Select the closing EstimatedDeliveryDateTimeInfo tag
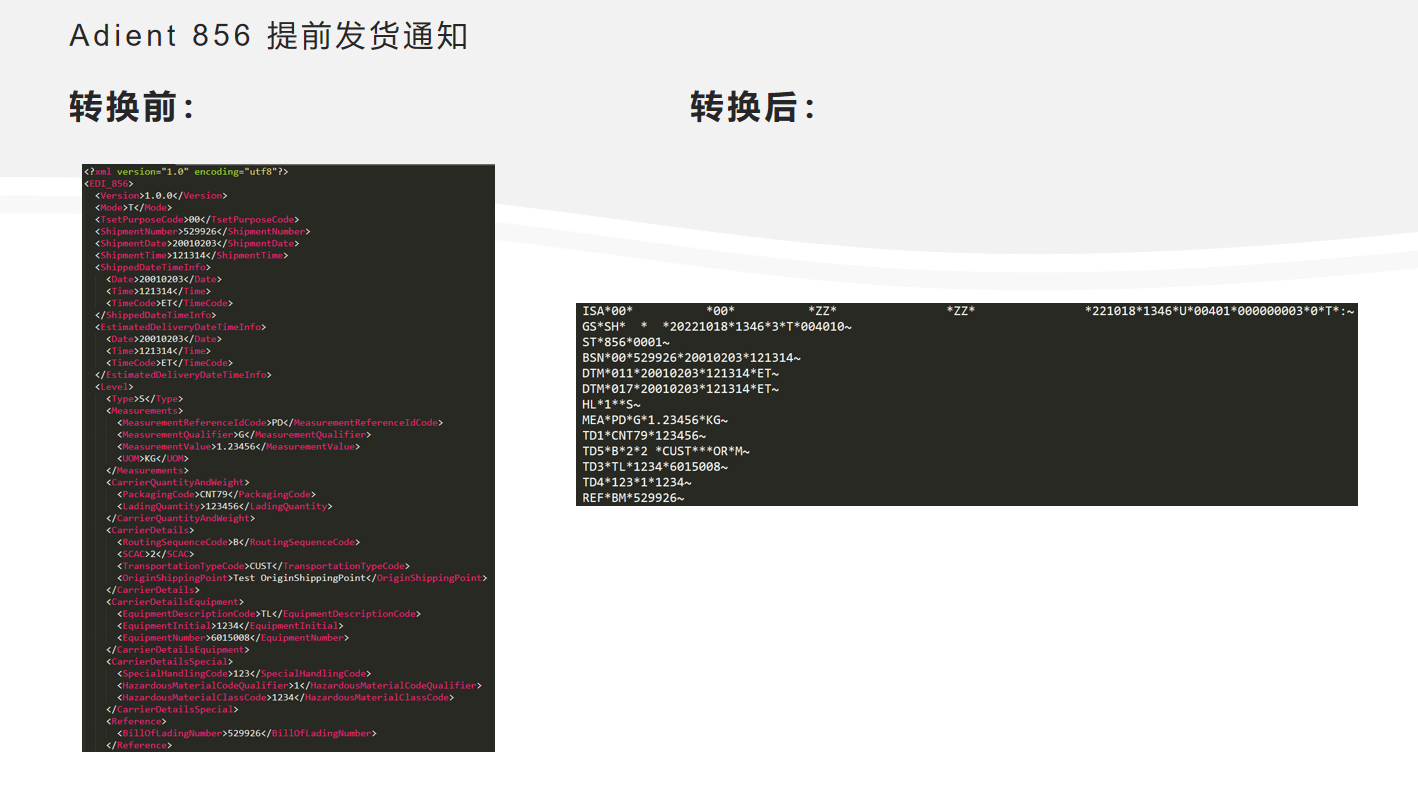The width and height of the screenshot is (1418, 792). pyautogui.click(x=183, y=375)
